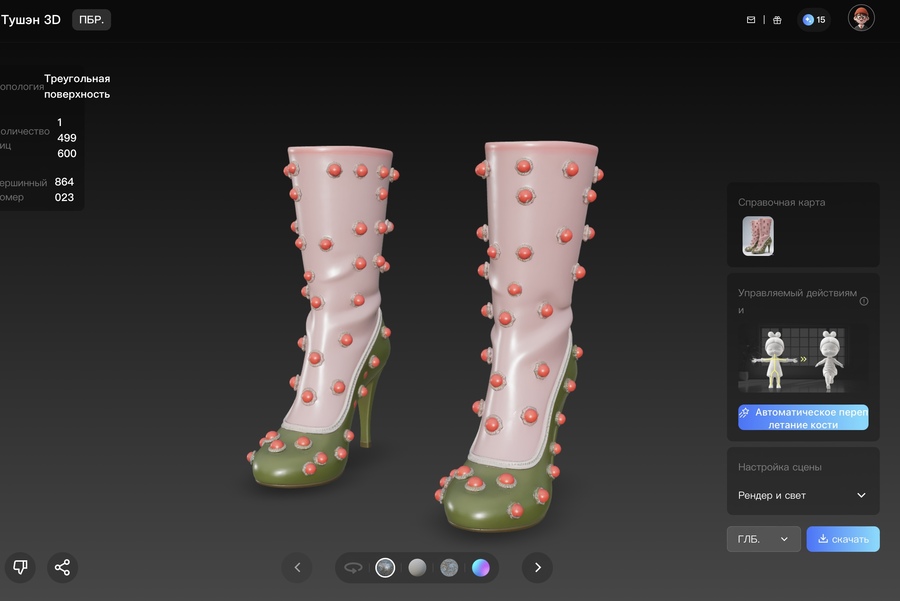Open the credits balance showing 15
The image size is (900, 601).
point(814,20)
